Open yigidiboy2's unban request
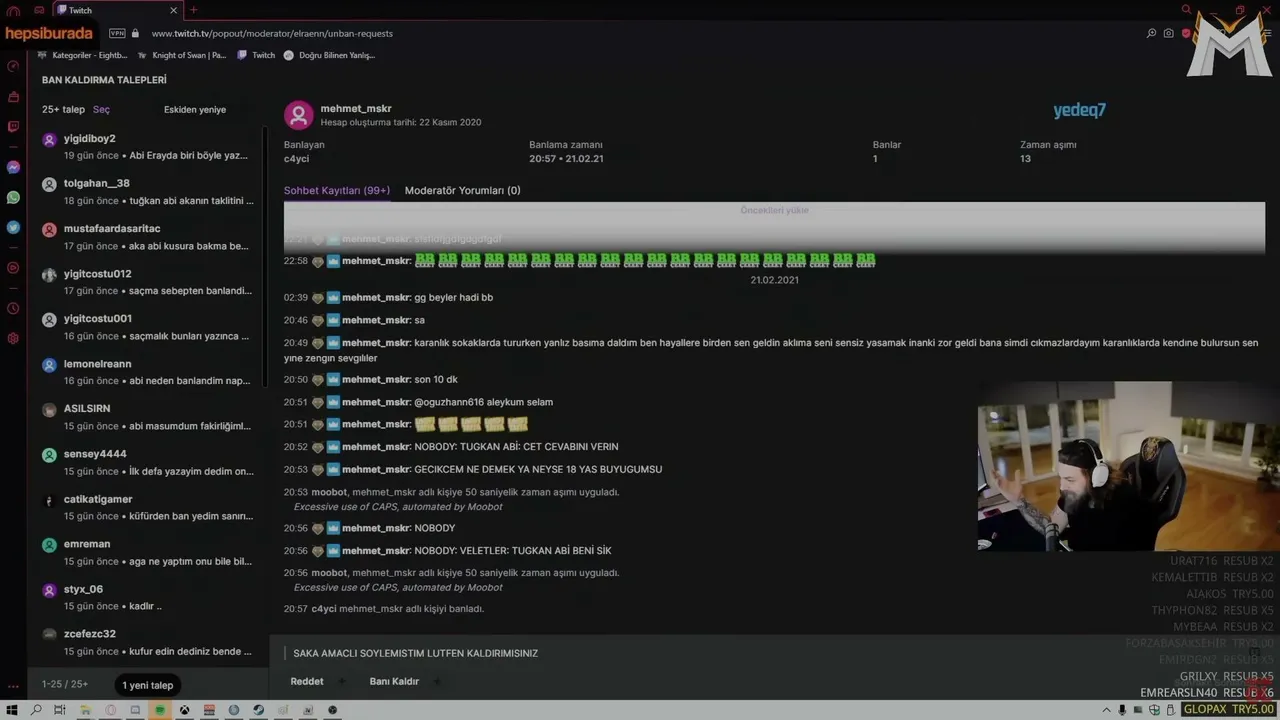This screenshot has height=720, width=1280. coord(148,147)
